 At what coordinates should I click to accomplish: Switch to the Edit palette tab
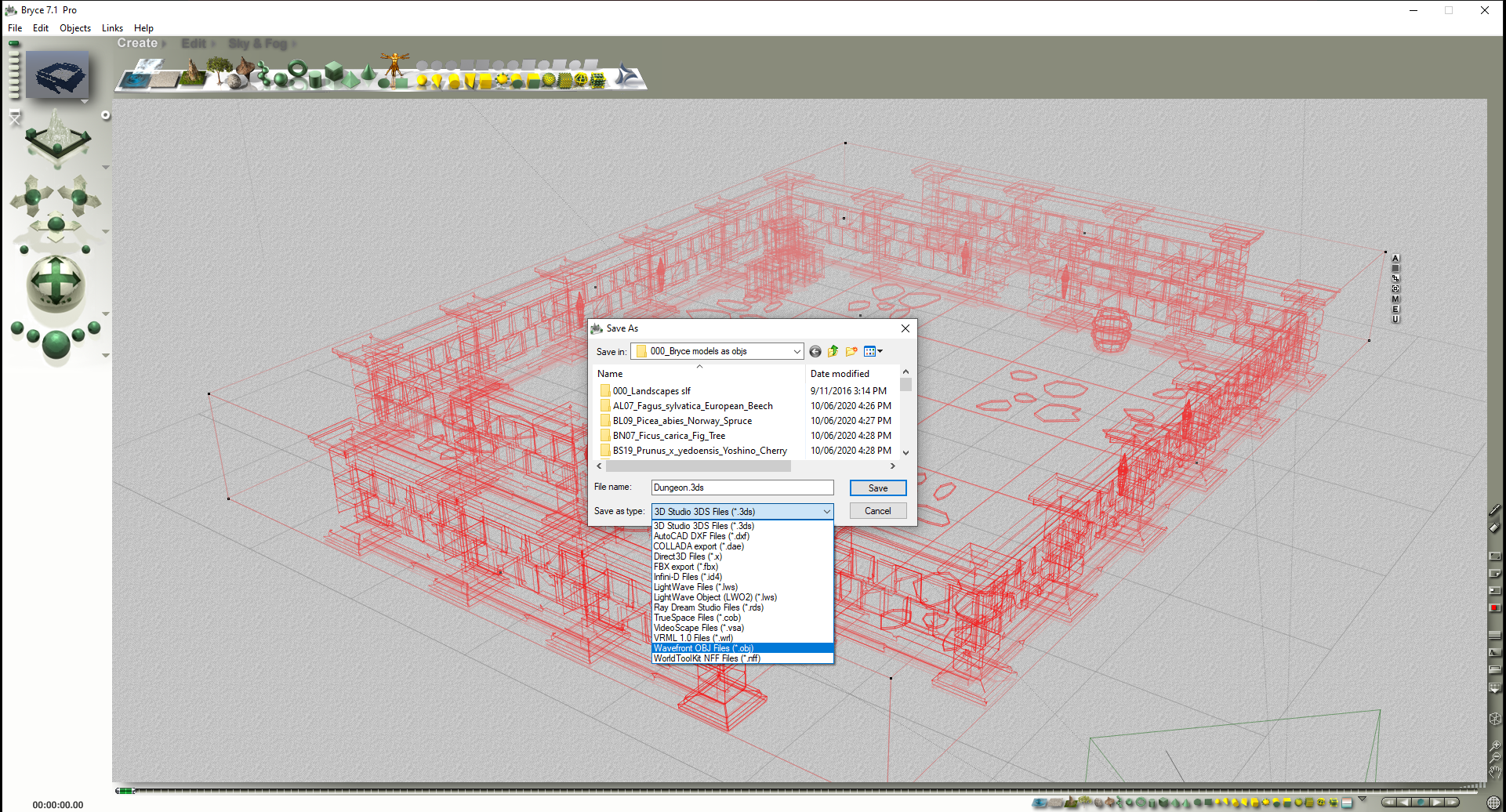pos(194,44)
